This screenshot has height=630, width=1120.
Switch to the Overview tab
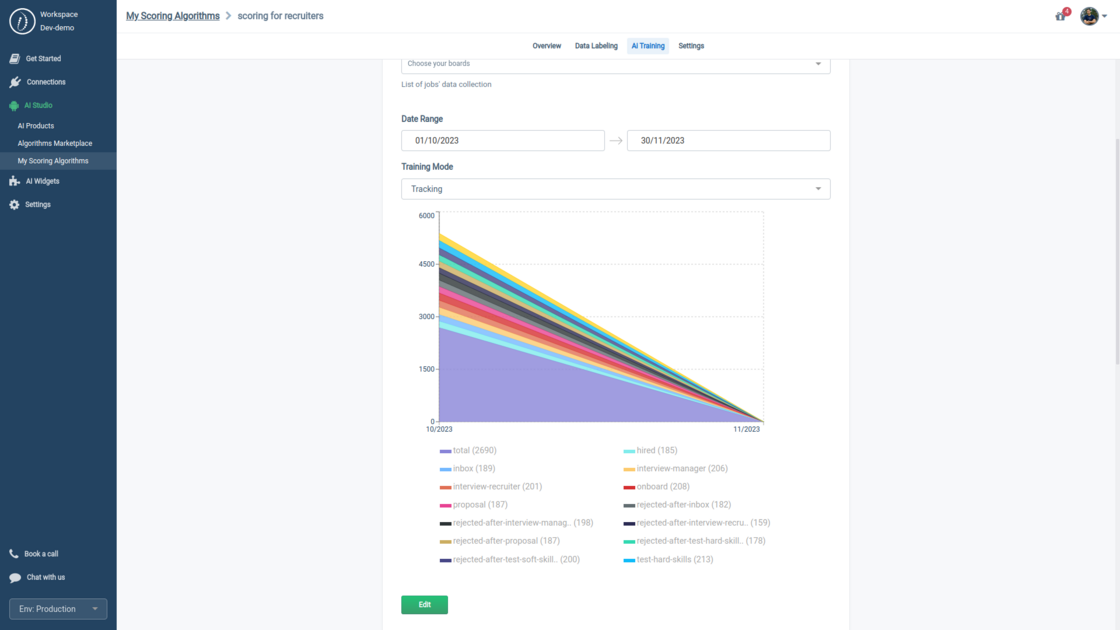(x=546, y=46)
